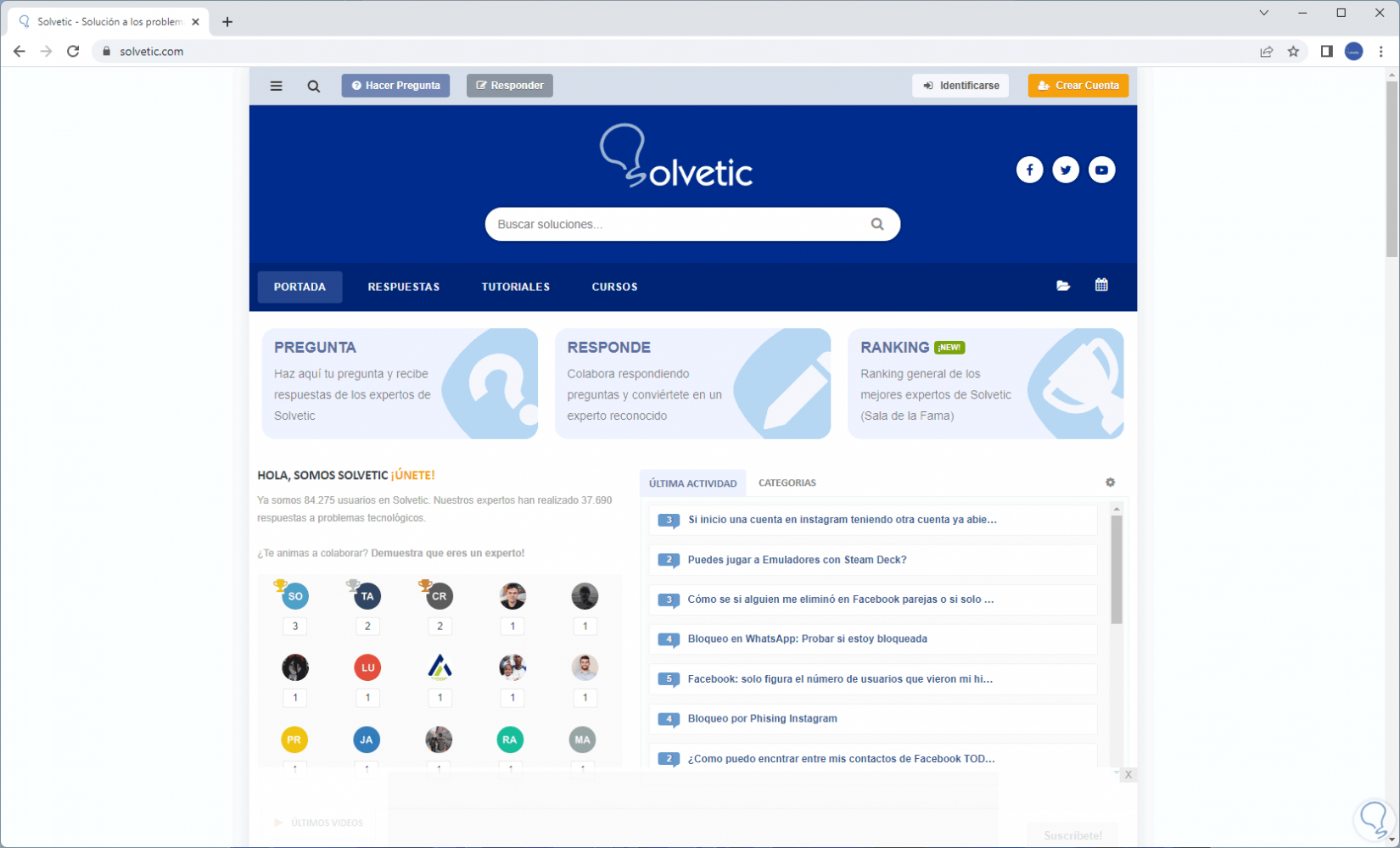This screenshot has width=1400, height=848.
Task: Click the Solvetic logo
Action: (x=676, y=155)
